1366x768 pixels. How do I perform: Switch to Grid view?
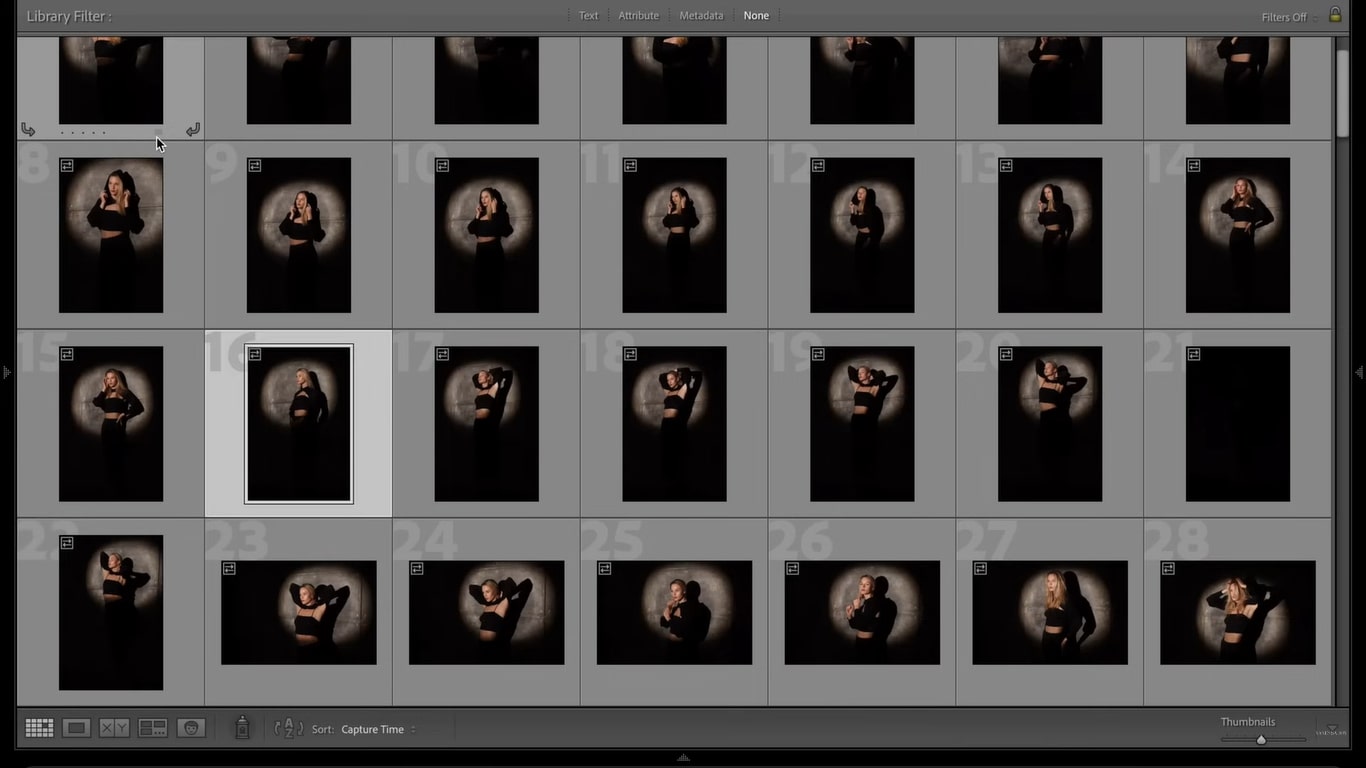tap(39, 728)
